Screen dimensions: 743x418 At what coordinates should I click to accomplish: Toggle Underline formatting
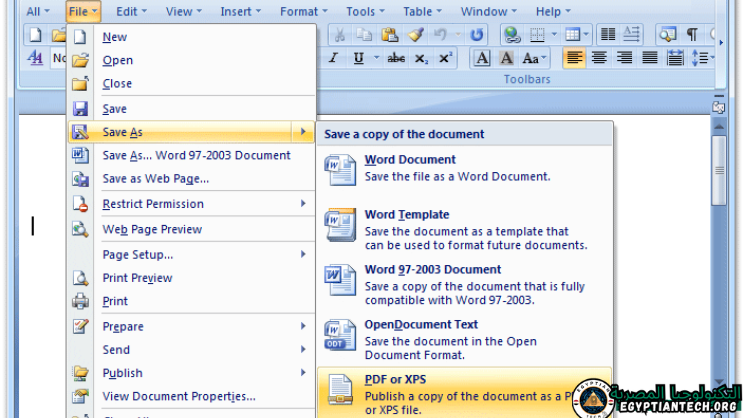(359, 58)
